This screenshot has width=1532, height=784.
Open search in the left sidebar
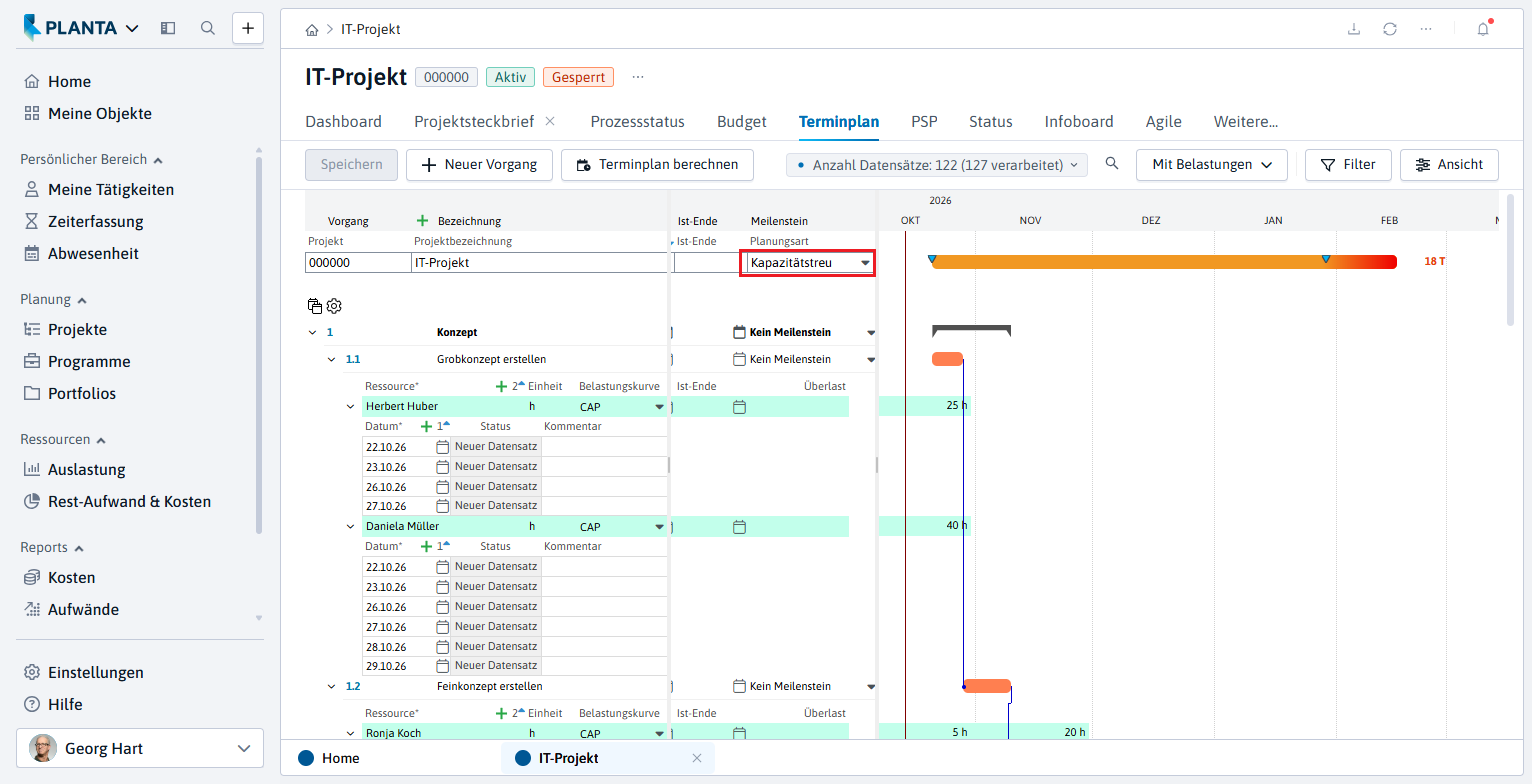point(208,28)
